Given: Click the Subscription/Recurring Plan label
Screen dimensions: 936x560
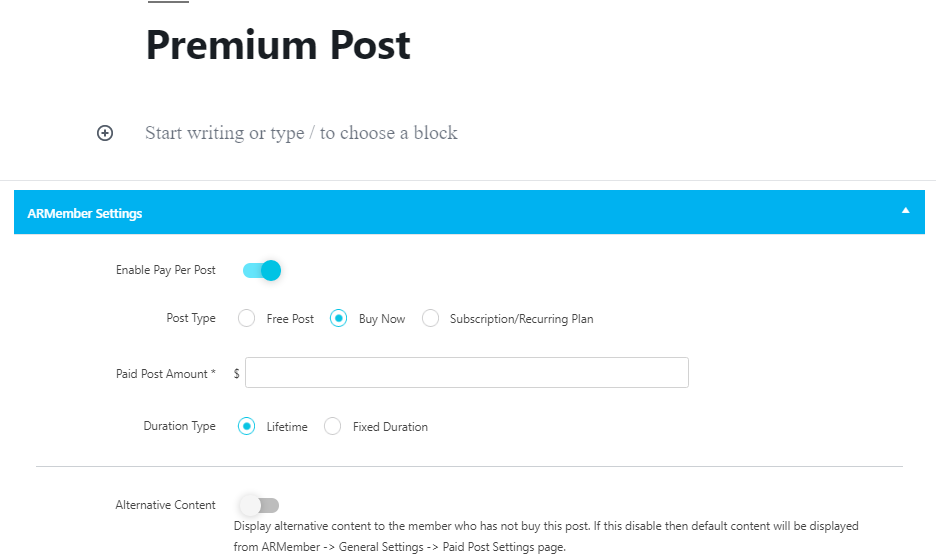Looking at the screenshot, I should (x=522, y=319).
